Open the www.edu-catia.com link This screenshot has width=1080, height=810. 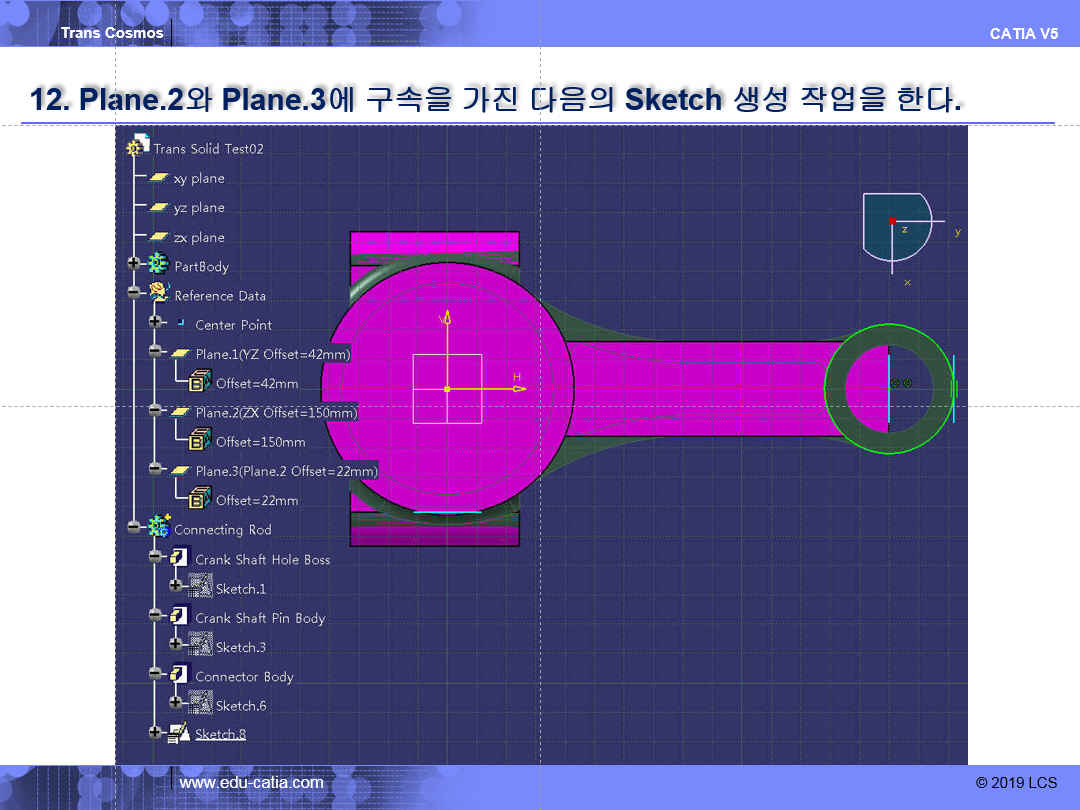tap(251, 782)
